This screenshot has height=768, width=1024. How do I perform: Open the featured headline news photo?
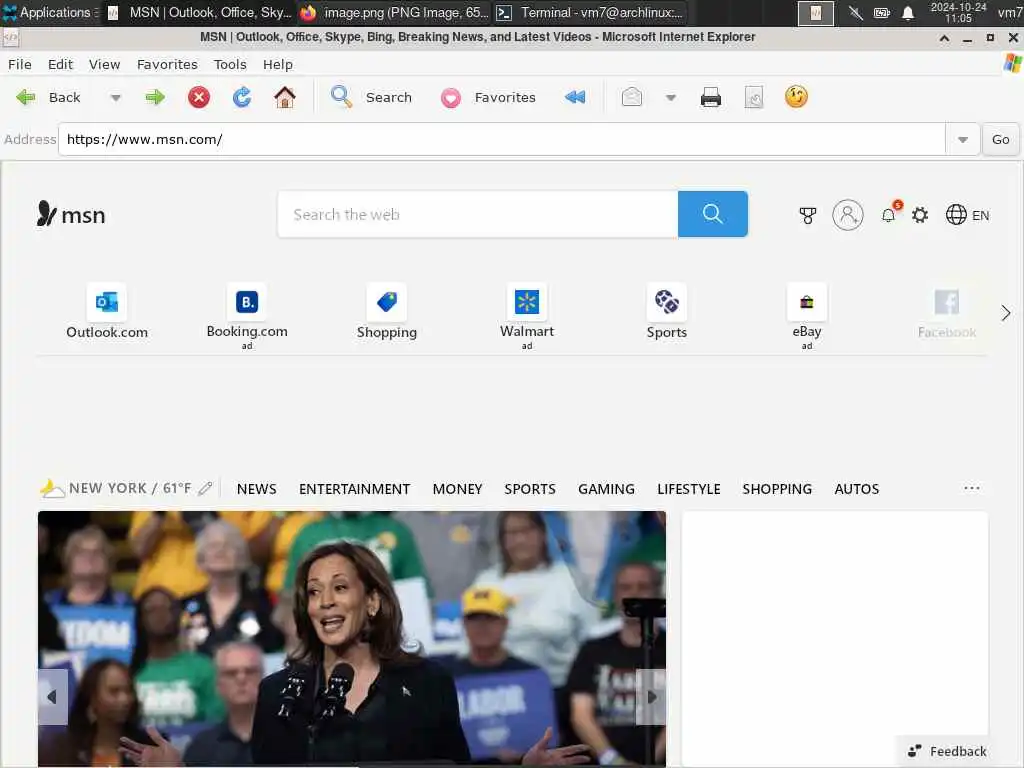pos(352,638)
